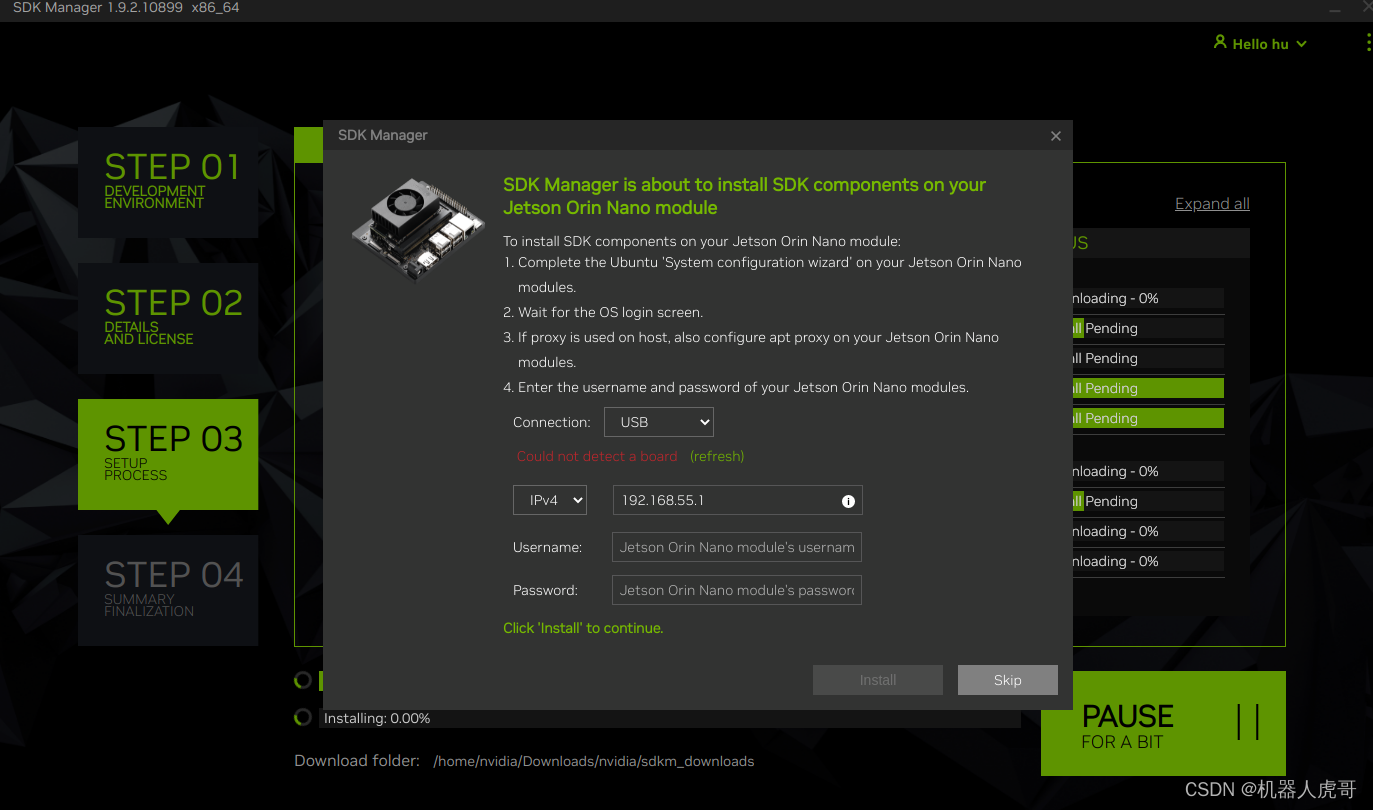The image size is (1373, 810).
Task: Go to STEP 01 Development Environment
Action: coord(167,181)
